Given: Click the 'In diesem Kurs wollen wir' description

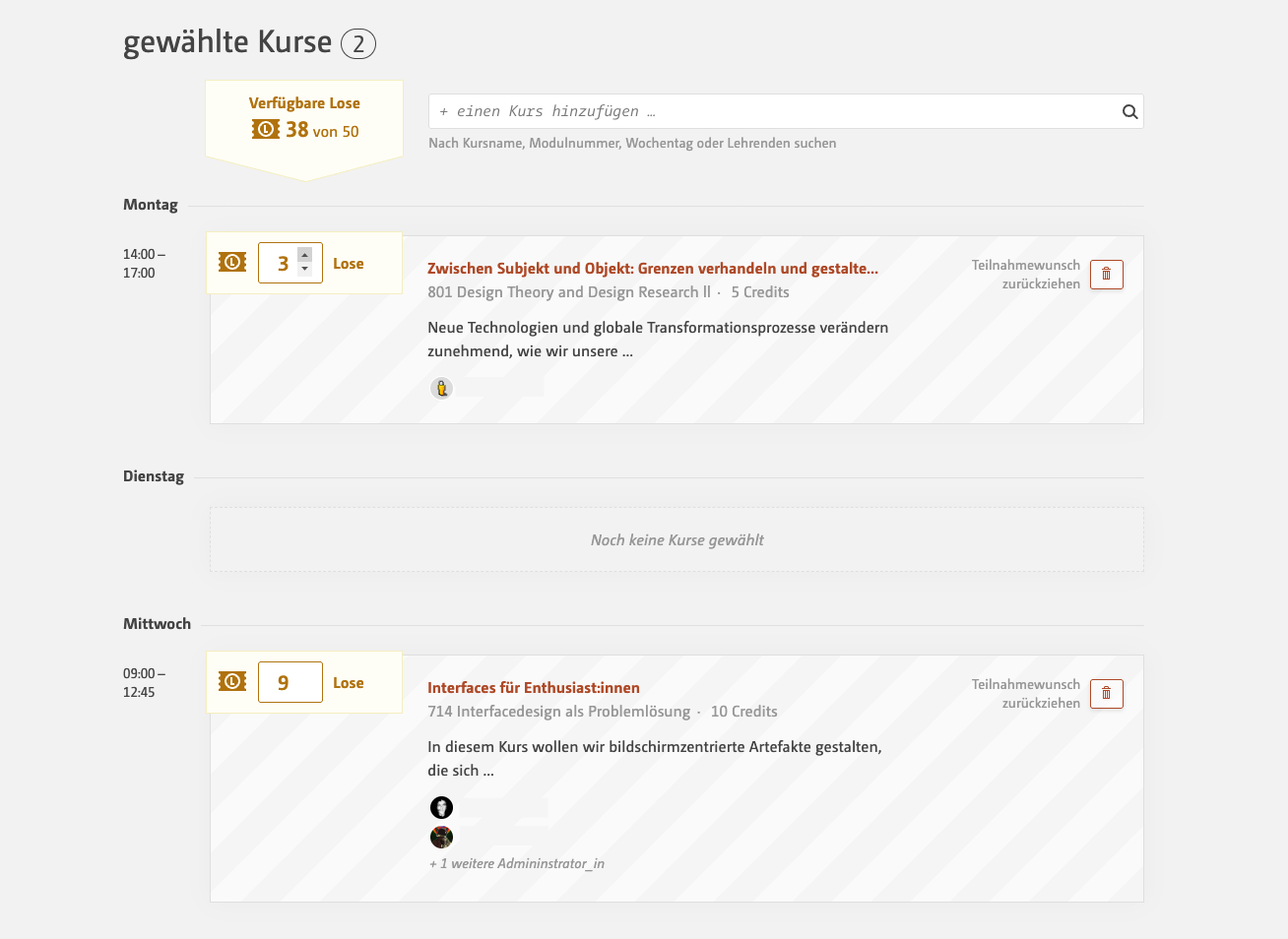Looking at the screenshot, I should click(x=655, y=758).
